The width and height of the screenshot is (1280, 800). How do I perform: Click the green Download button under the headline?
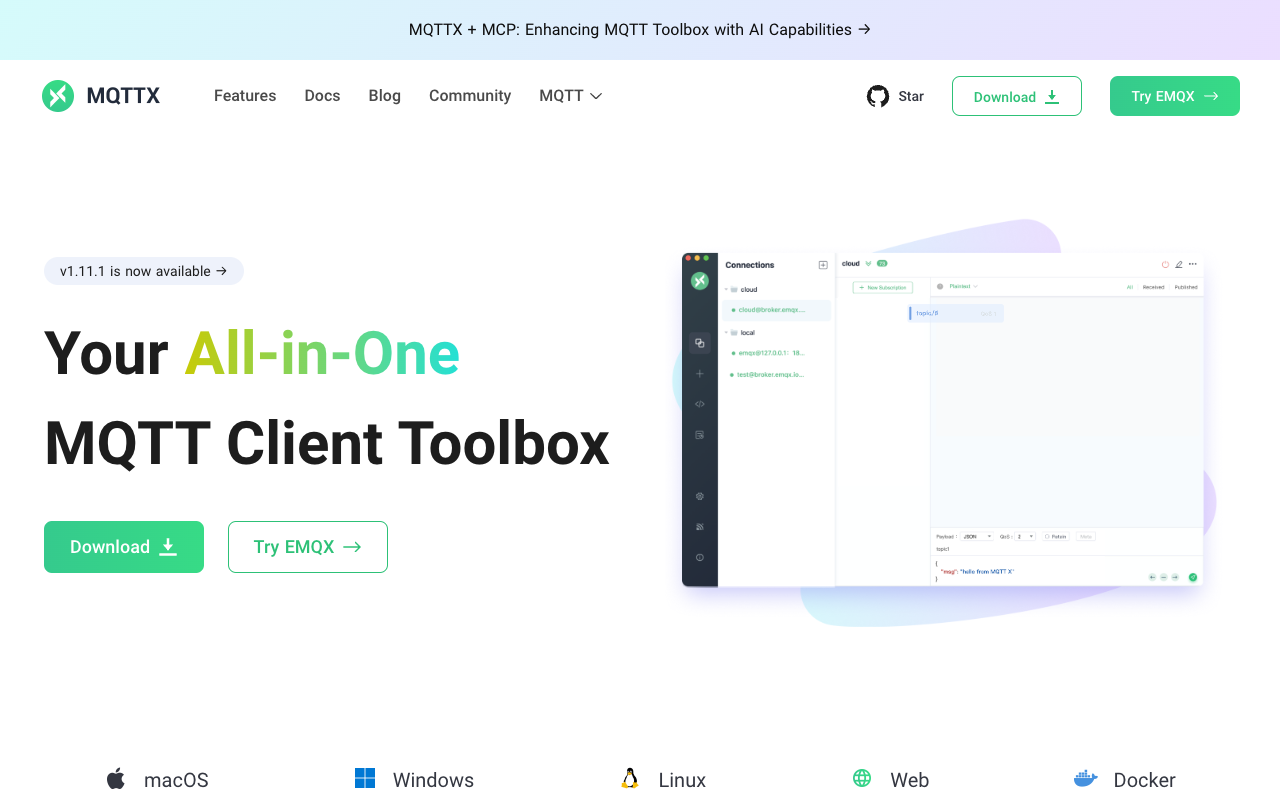[124, 547]
